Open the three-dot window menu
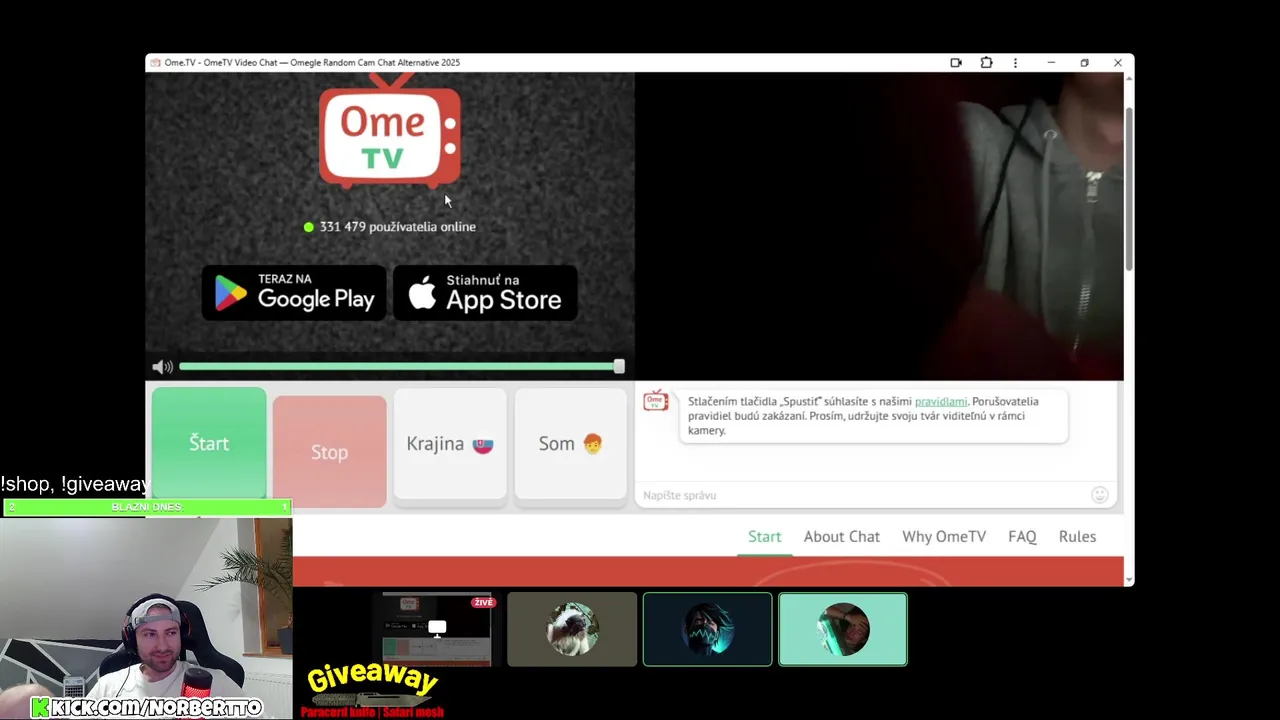Viewport: 1280px width, 720px height. coord(1015,63)
